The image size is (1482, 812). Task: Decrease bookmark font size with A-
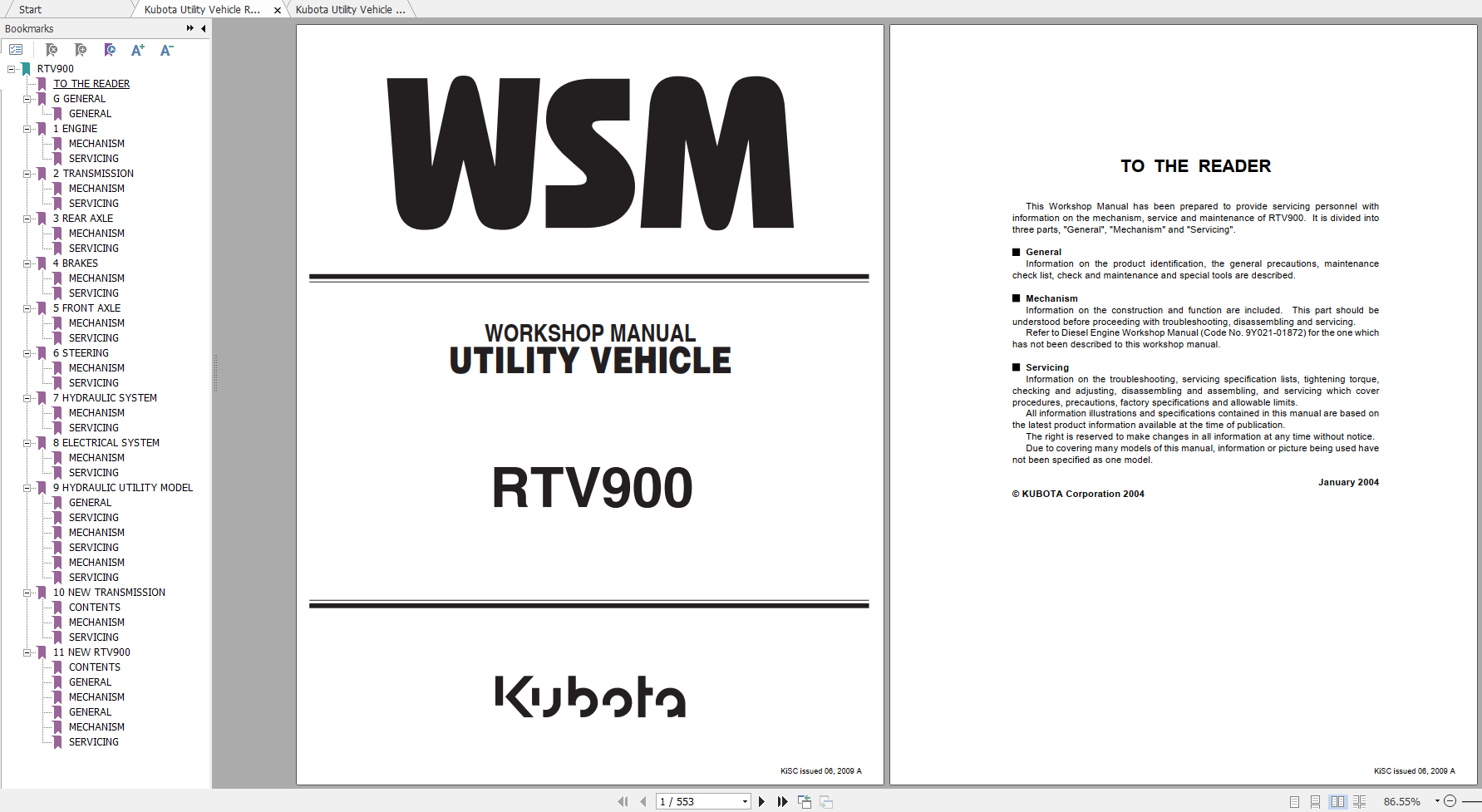tap(166, 50)
